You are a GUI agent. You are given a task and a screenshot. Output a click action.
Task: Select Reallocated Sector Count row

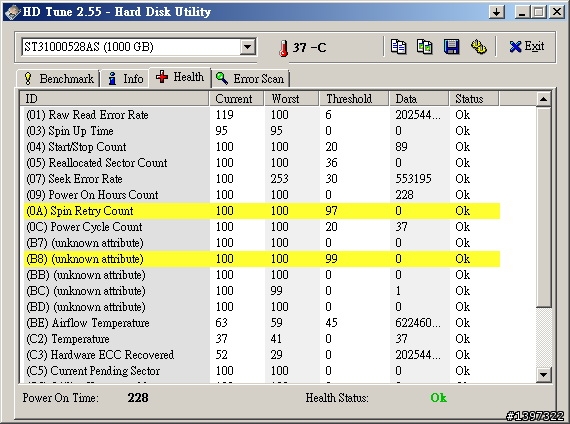(262, 163)
